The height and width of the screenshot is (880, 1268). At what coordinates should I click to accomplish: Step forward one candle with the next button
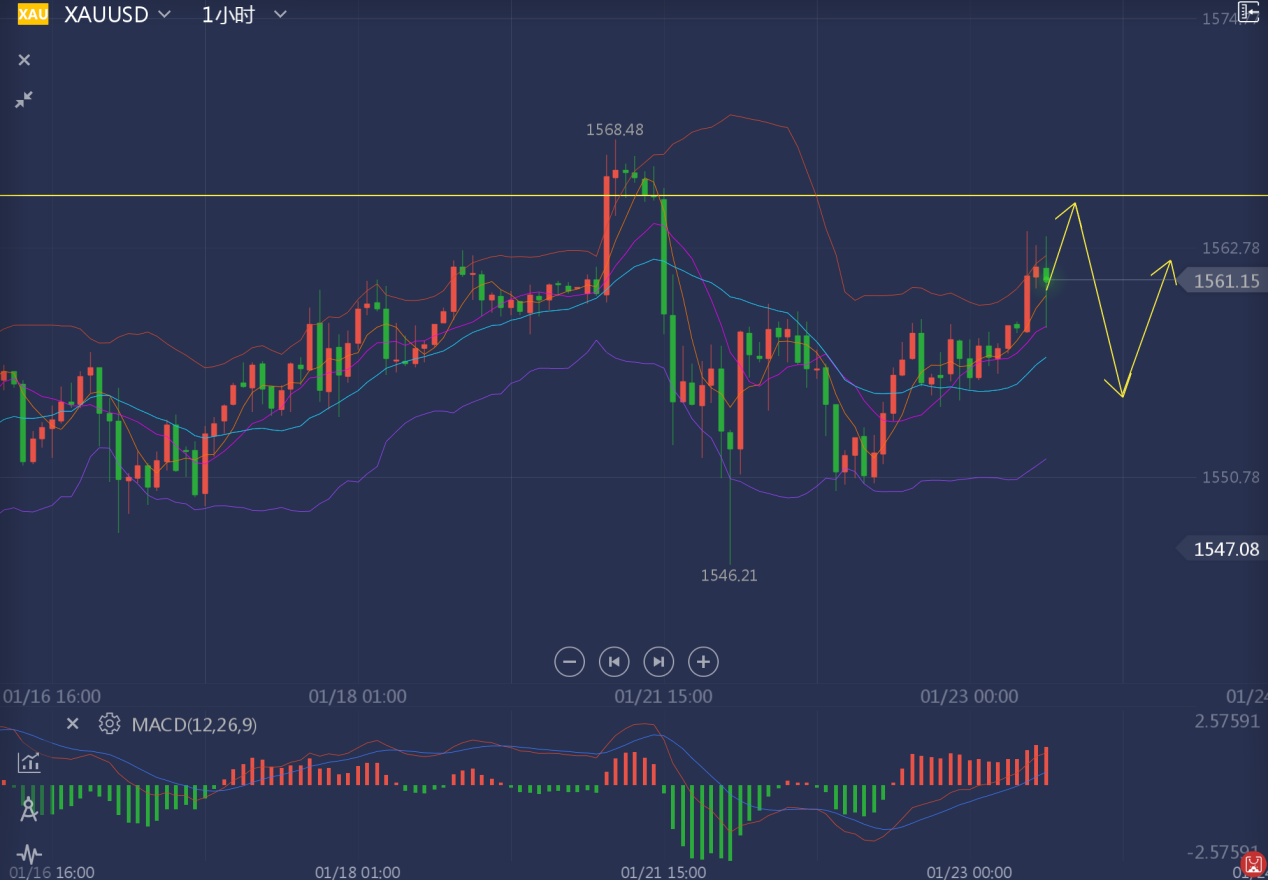tap(658, 661)
